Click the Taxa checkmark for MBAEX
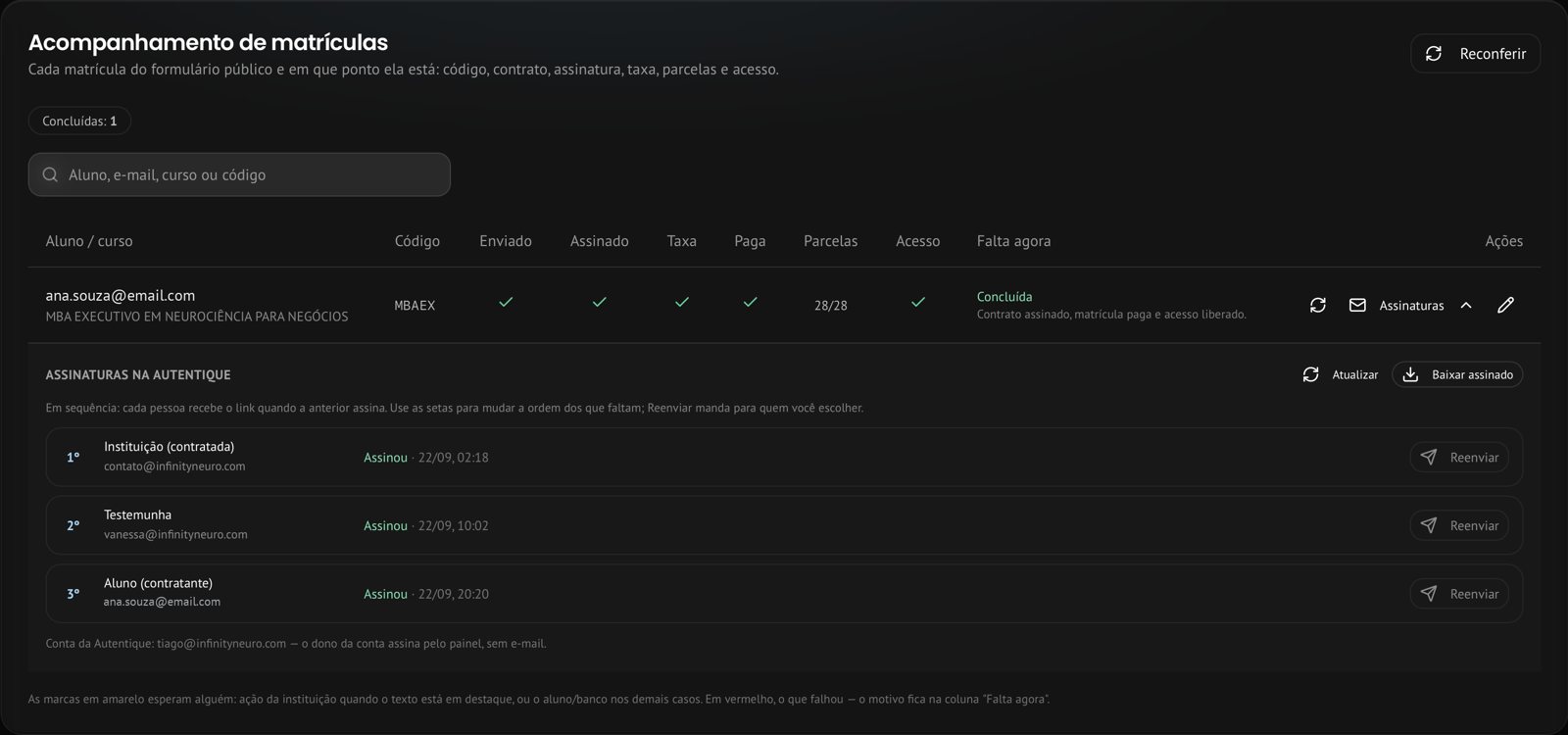Screen dimensions: 1568x735 (682, 303)
